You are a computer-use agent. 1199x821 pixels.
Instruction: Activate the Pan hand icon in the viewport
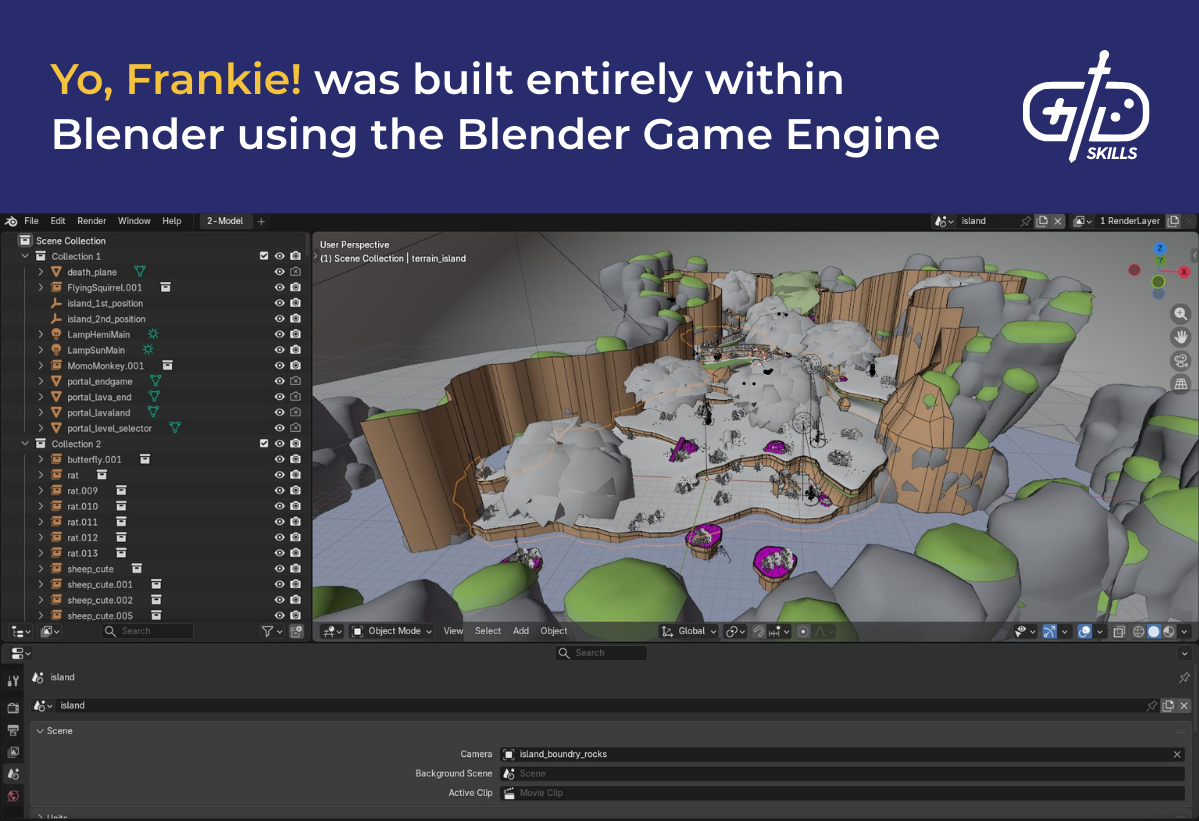click(1181, 336)
